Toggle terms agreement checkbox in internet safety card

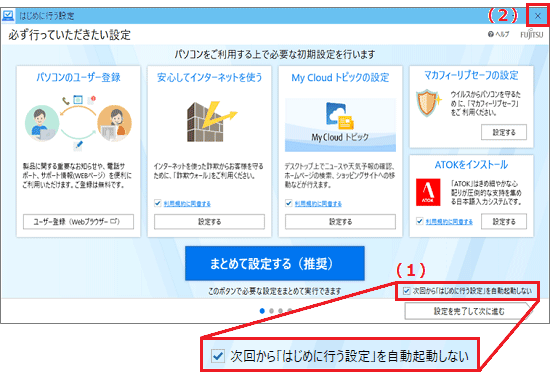coord(157,203)
